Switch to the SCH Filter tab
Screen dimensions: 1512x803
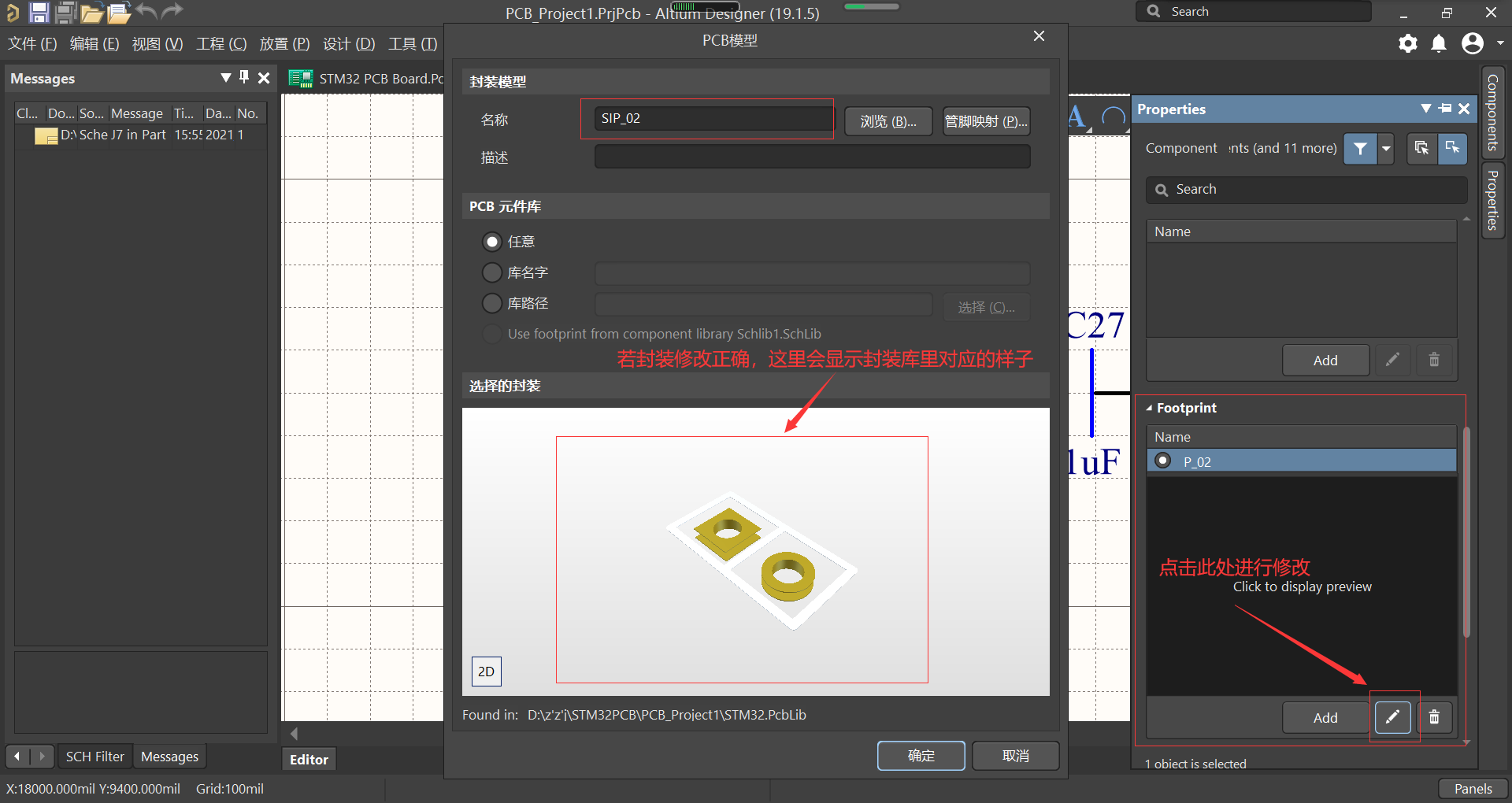[x=94, y=756]
